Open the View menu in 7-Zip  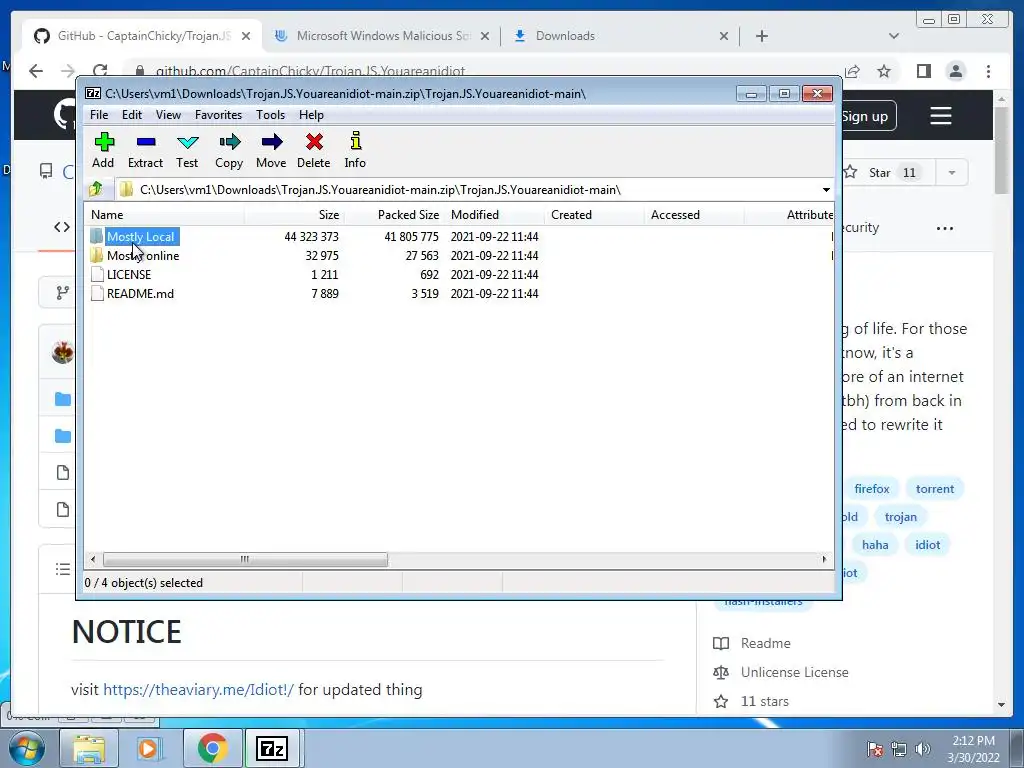click(x=168, y=115)
